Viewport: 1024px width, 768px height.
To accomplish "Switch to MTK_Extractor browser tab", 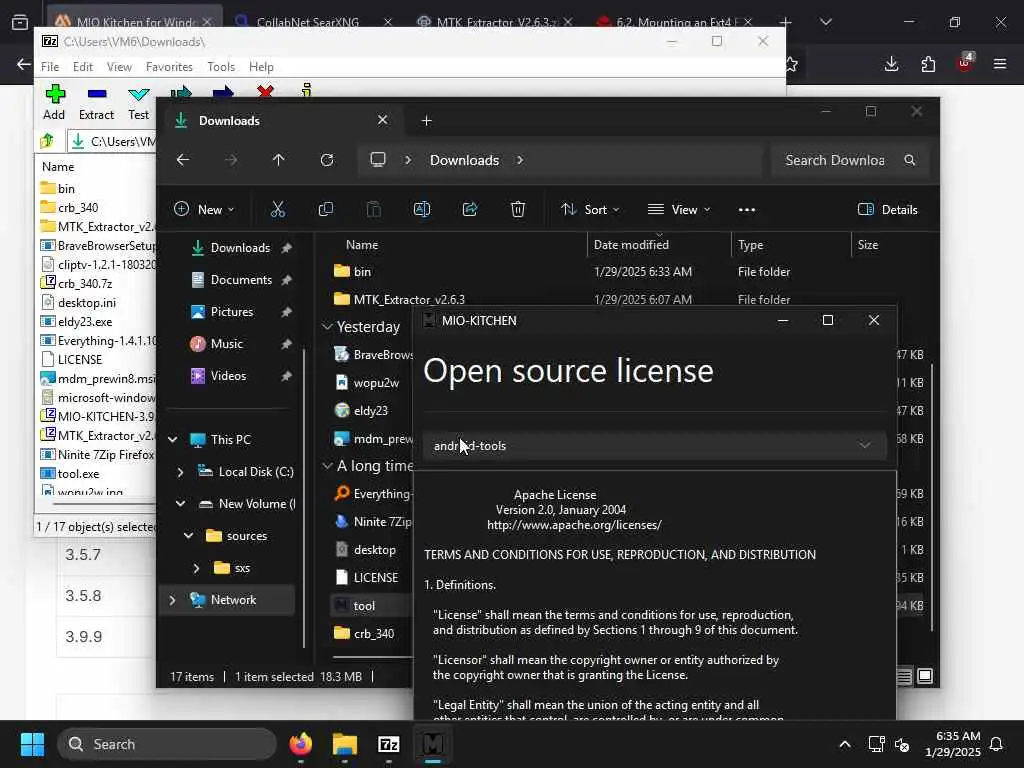I will [x=494, y=22].
